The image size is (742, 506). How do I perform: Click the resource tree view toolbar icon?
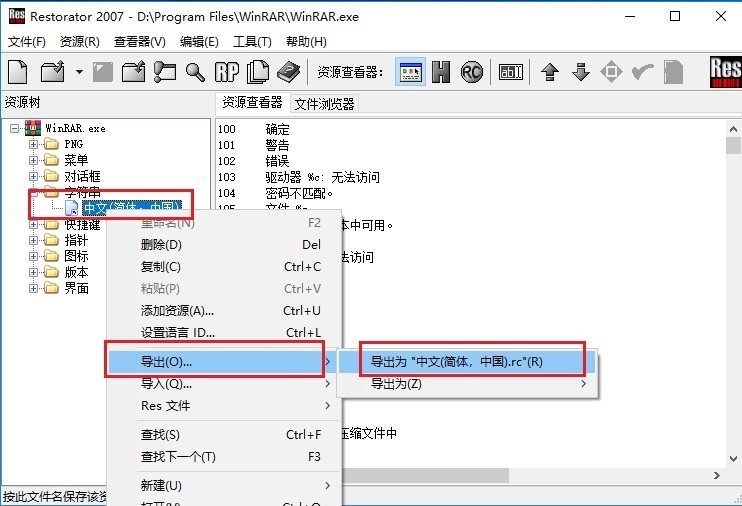coord(165,72)
